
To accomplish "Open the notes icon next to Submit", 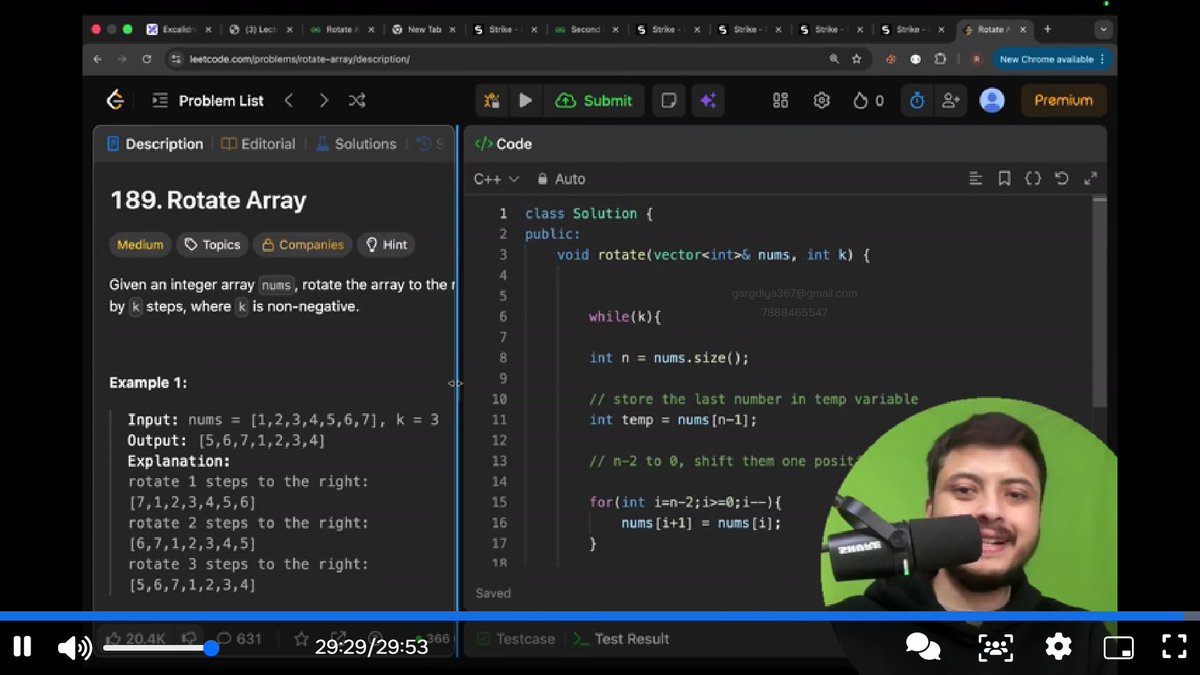I will (669, 100).
